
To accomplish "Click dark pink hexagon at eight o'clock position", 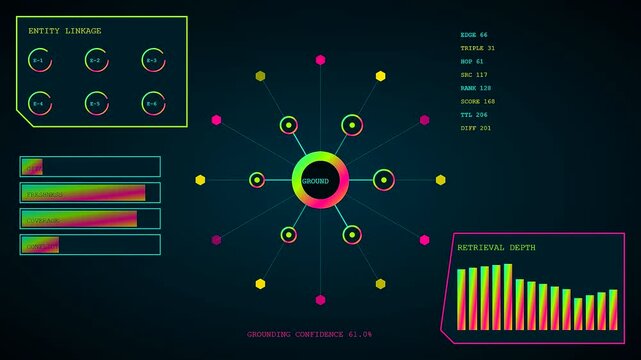I will coord(217,240).
